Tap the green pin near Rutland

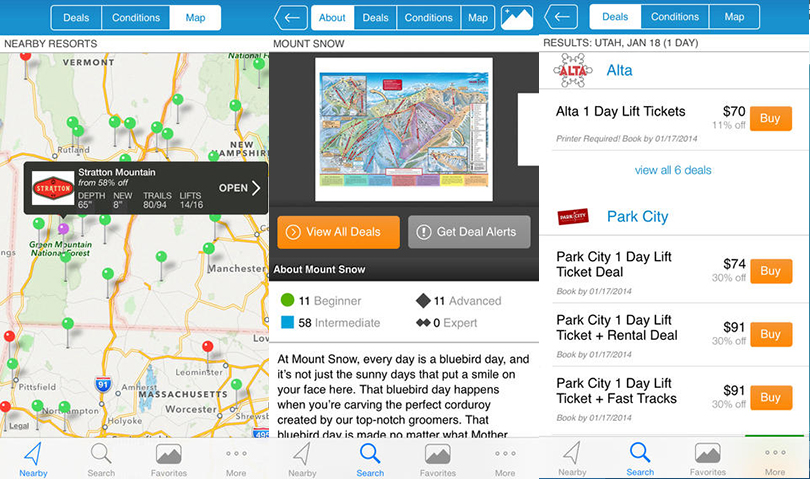78,131
